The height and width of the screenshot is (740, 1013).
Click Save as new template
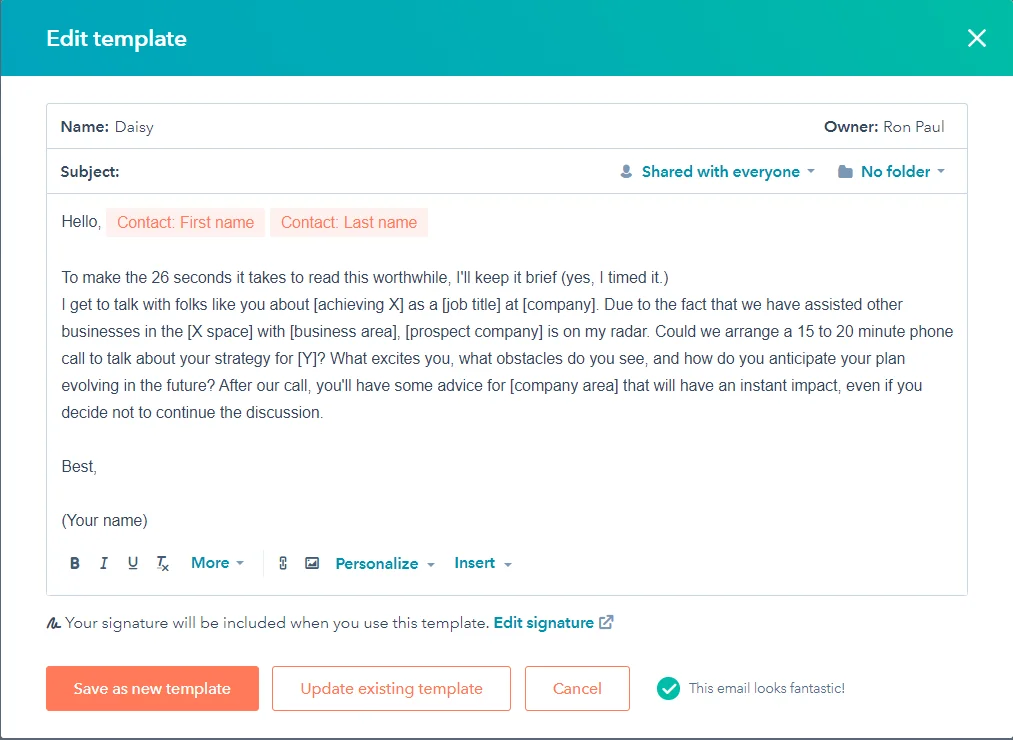pos(152,688)
